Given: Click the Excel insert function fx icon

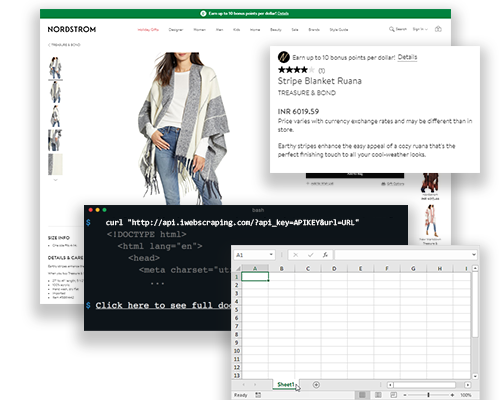Looking at the screenshot, I should tap(325, 255).
